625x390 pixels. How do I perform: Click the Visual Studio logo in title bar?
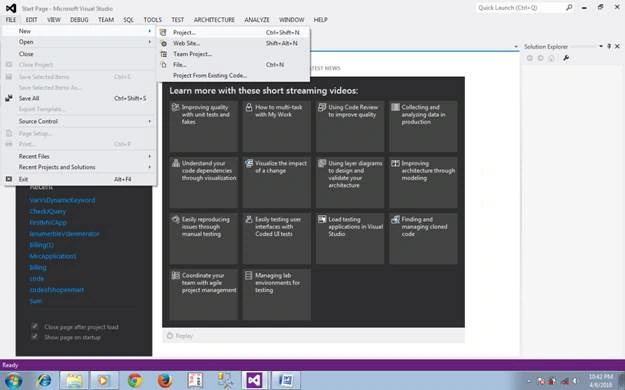11,8
